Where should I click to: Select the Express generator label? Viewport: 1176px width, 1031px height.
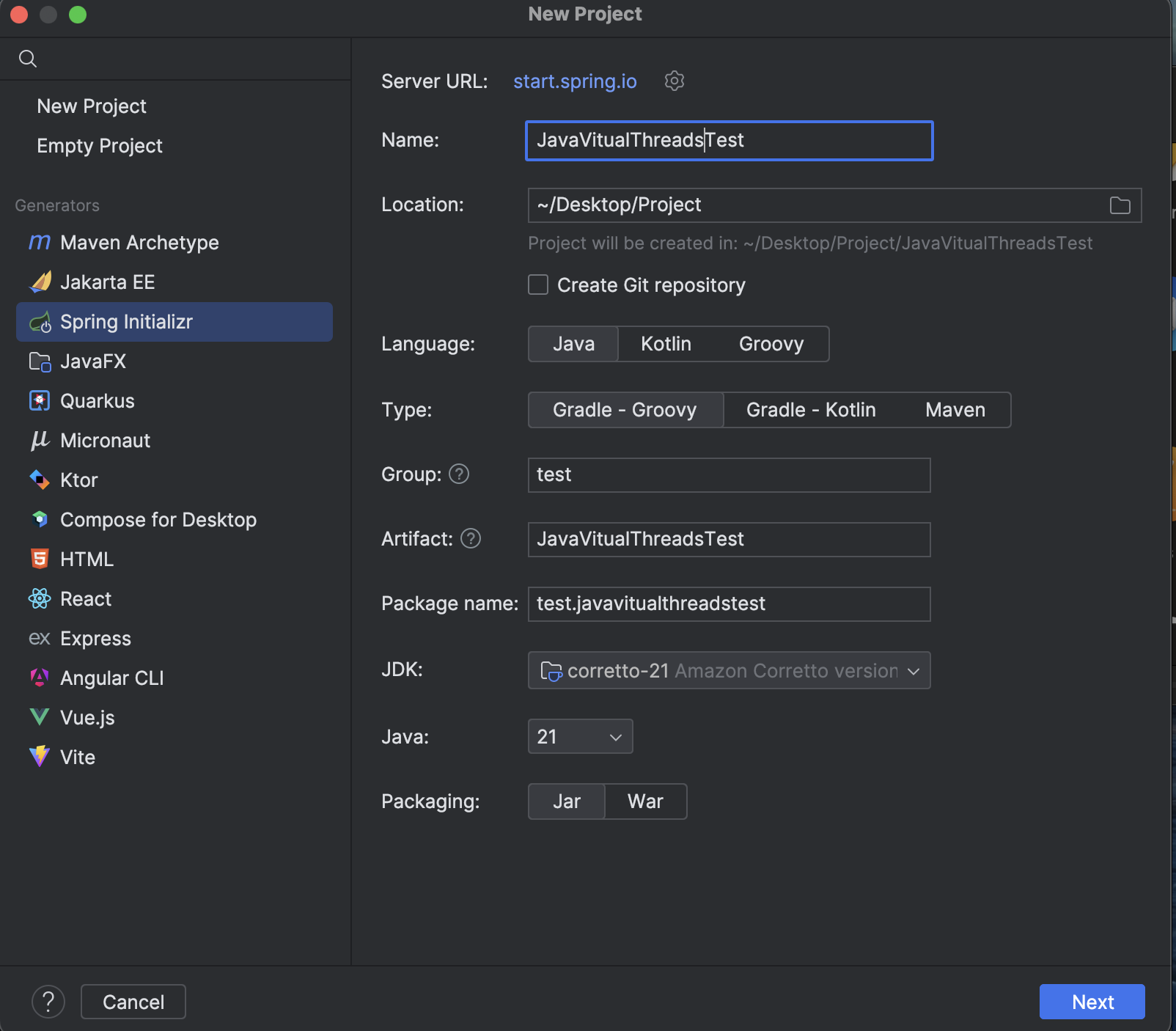point(95,639)
